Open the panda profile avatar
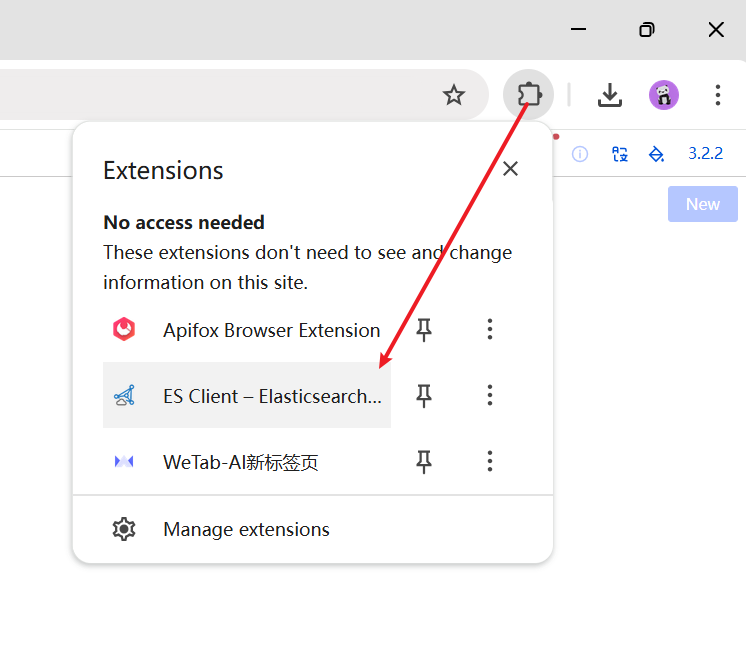 (664, 95)
